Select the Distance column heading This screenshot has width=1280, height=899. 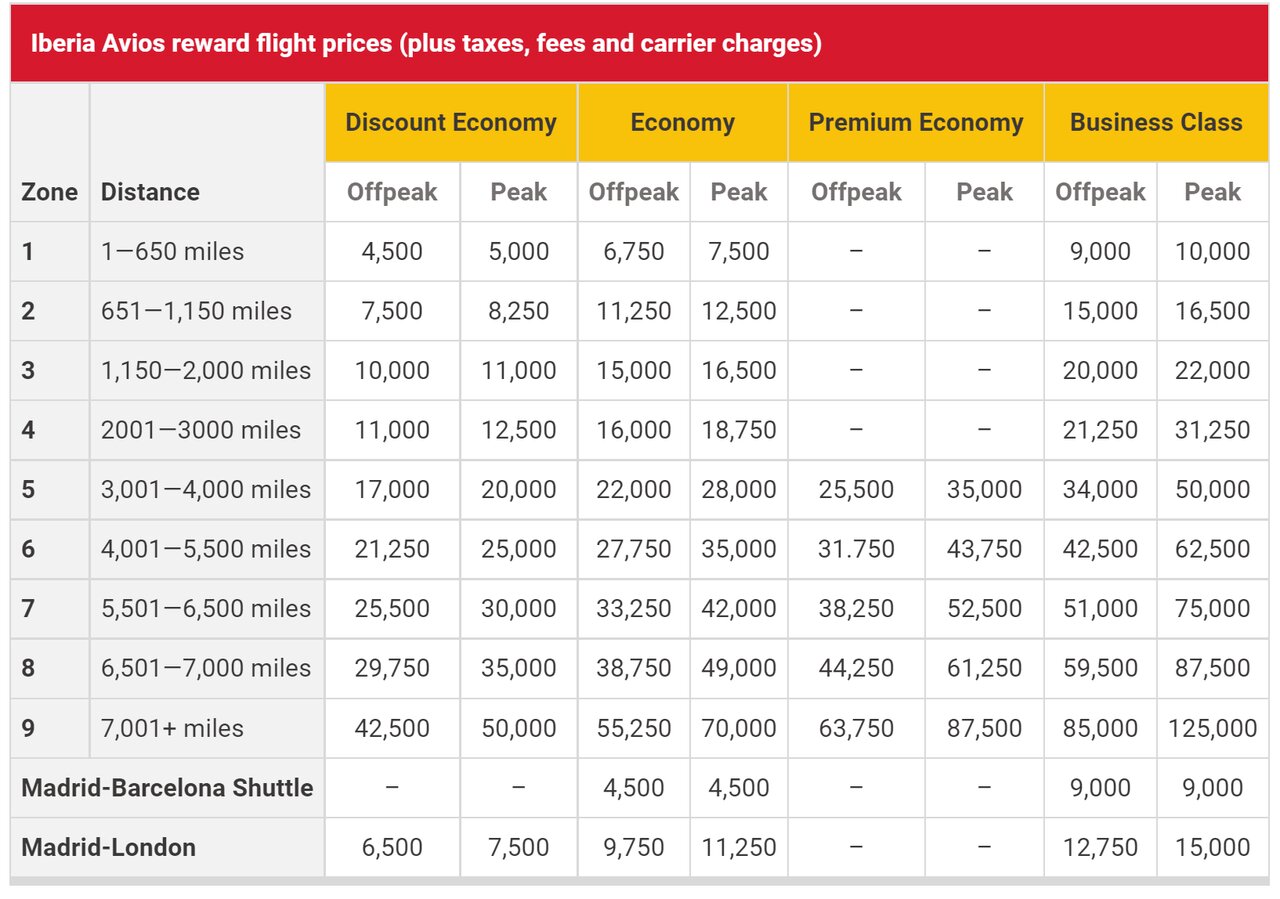pyautogui.click(x=150, y=192)
